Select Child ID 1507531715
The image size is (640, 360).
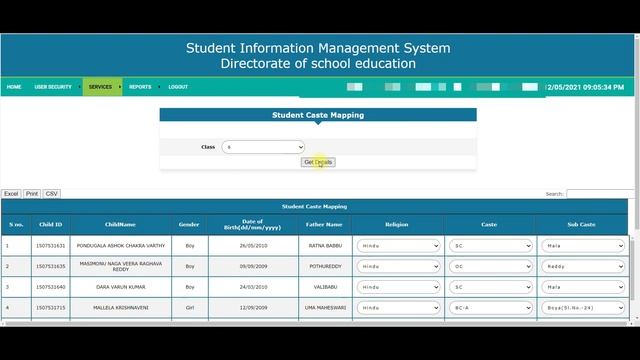[51, 308]
